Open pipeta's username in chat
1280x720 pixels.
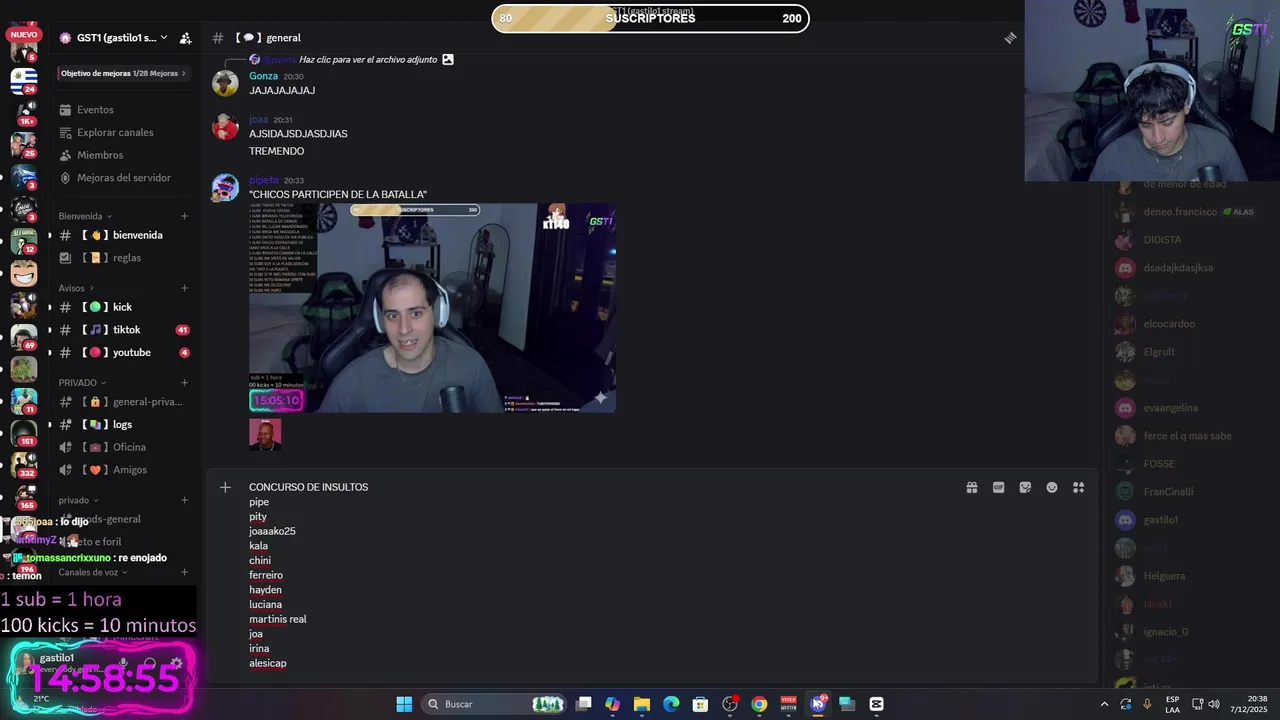point(264,181)
